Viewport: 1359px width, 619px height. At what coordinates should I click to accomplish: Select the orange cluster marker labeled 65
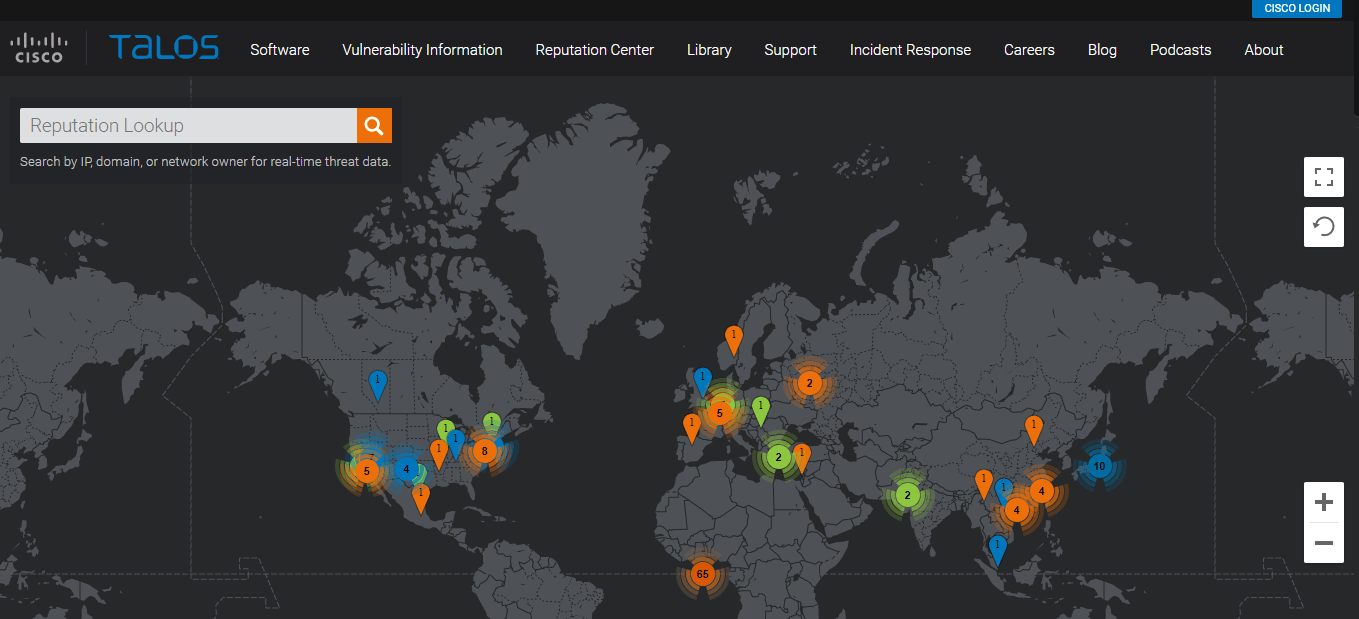coord(702,574)
